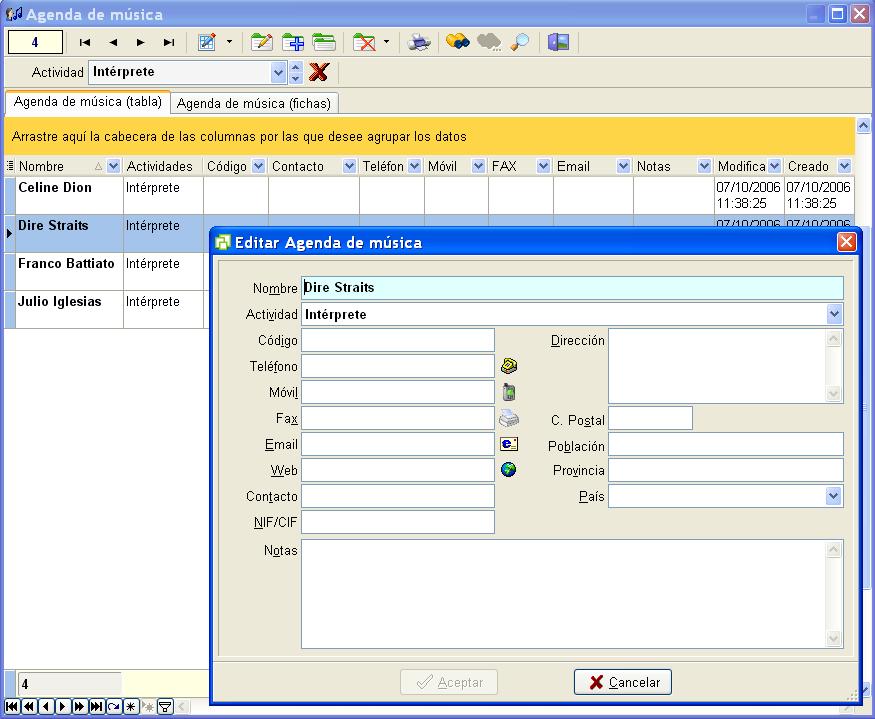Click the picture album toolbar icon
This screenshot has width=875, height=719.
click(x=559, y=42)
